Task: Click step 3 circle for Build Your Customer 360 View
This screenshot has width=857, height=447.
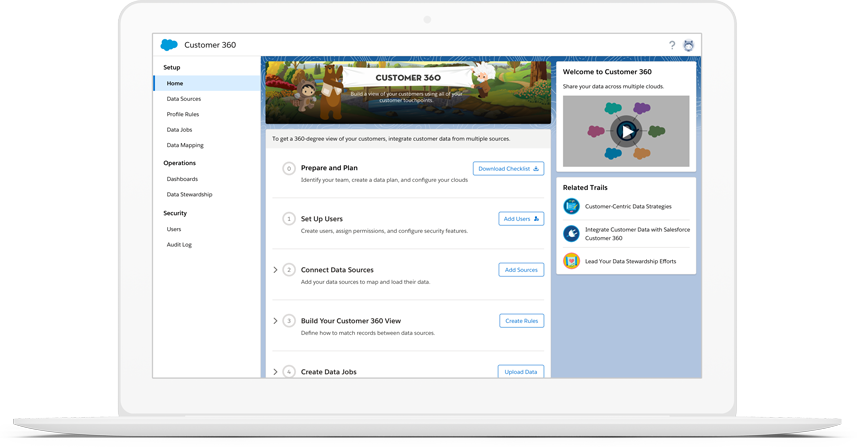Action: pyautogui.click(x=289, y=321)
